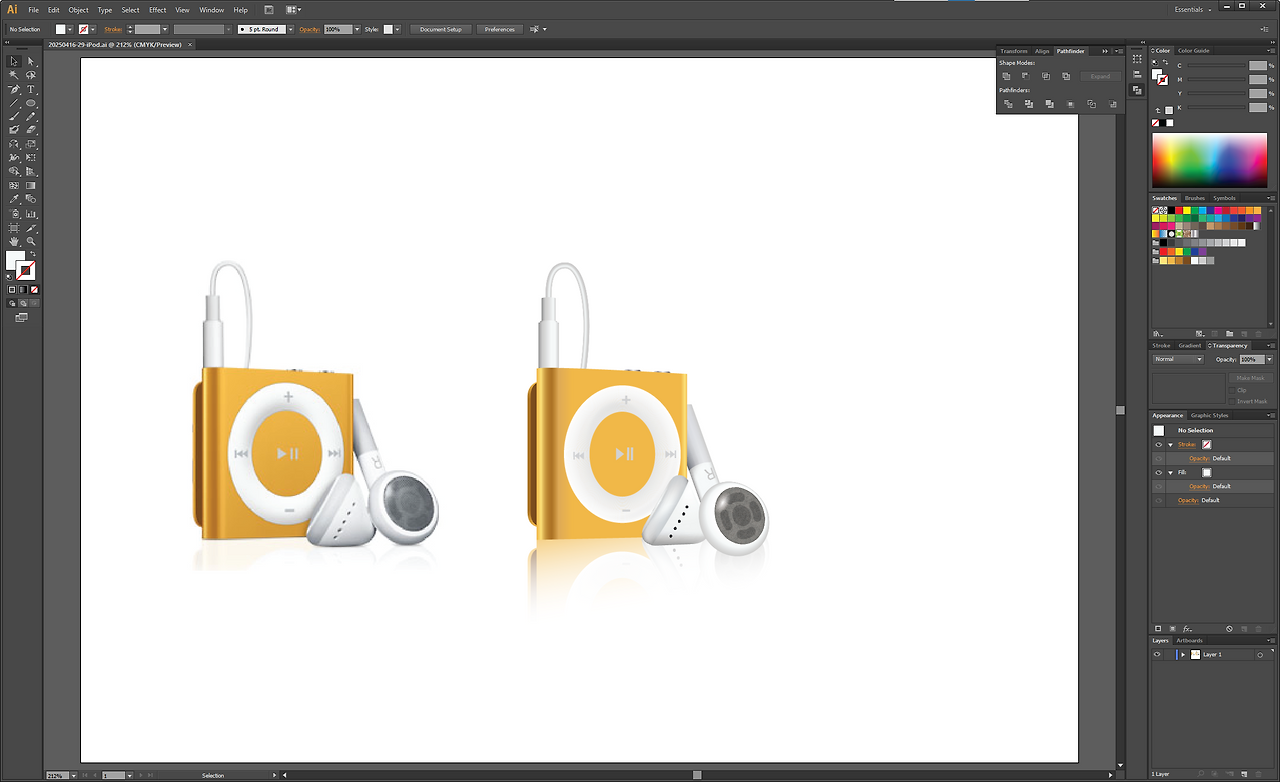Click the Unite shape mode icon
The height and width of the screenshot is (782, 1280).
[1006, 76]
